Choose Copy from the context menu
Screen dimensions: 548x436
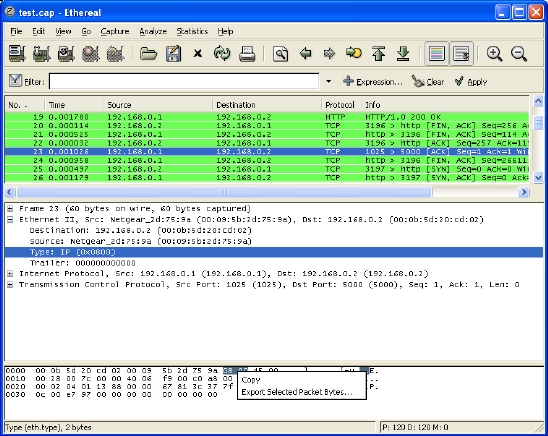pos(302,380)
